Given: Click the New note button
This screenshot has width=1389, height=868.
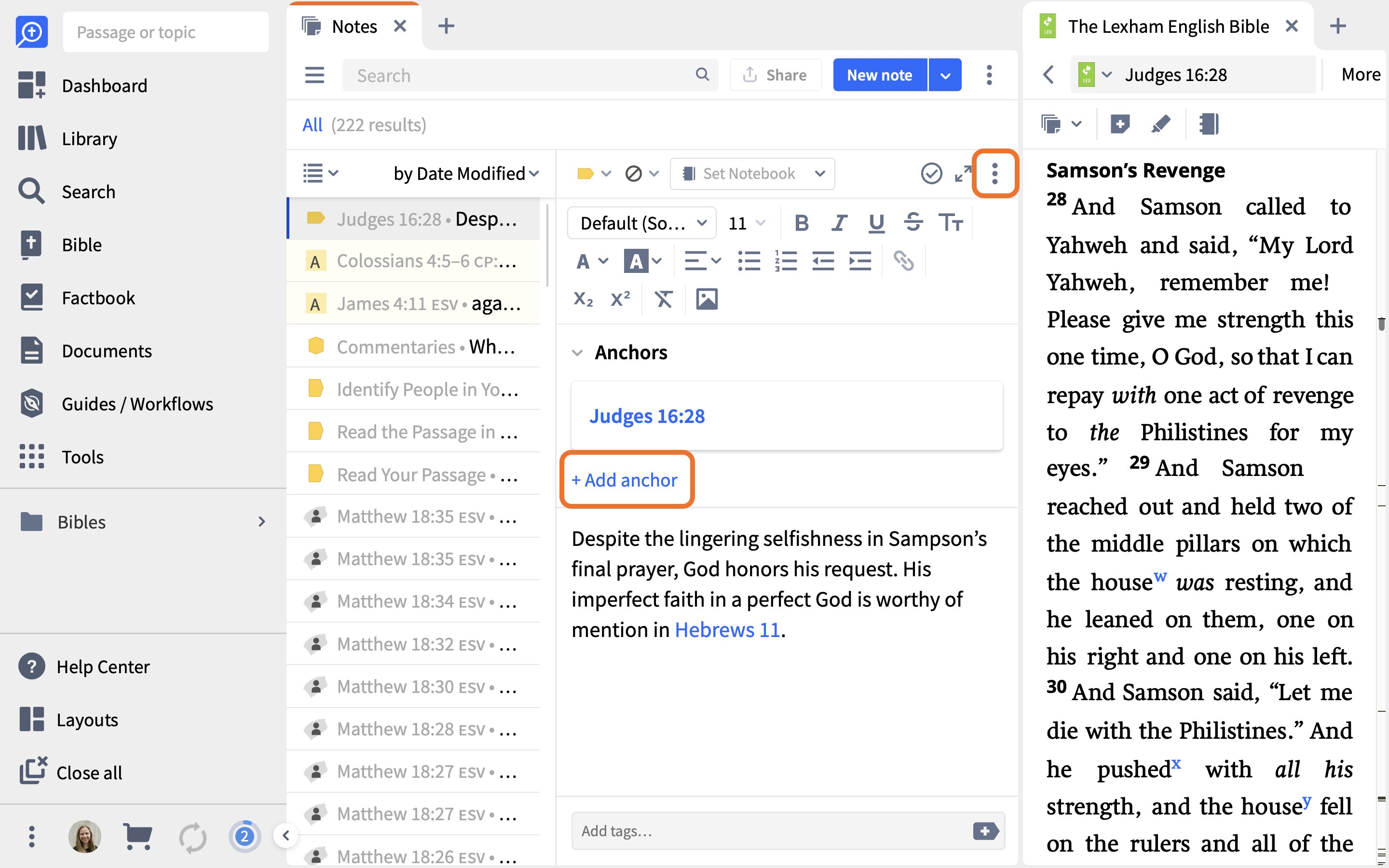Looking at the screenshot, I should [880, 75].
